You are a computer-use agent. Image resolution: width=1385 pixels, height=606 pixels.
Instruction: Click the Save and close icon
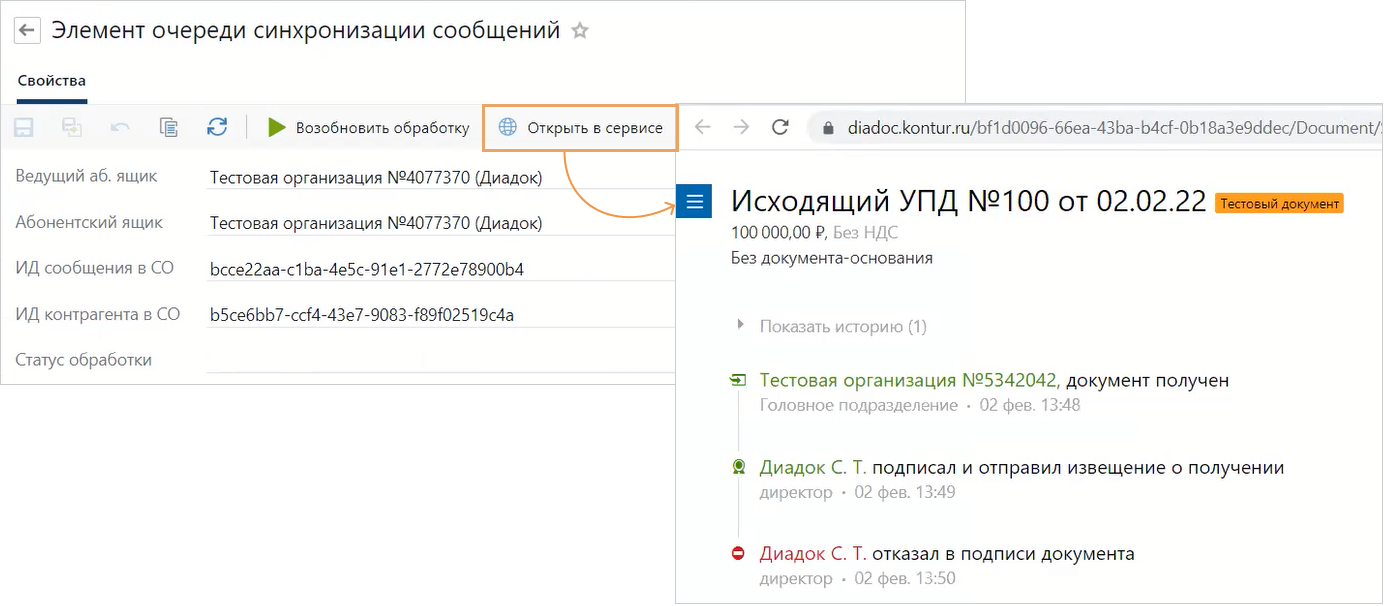coord(71,127)
